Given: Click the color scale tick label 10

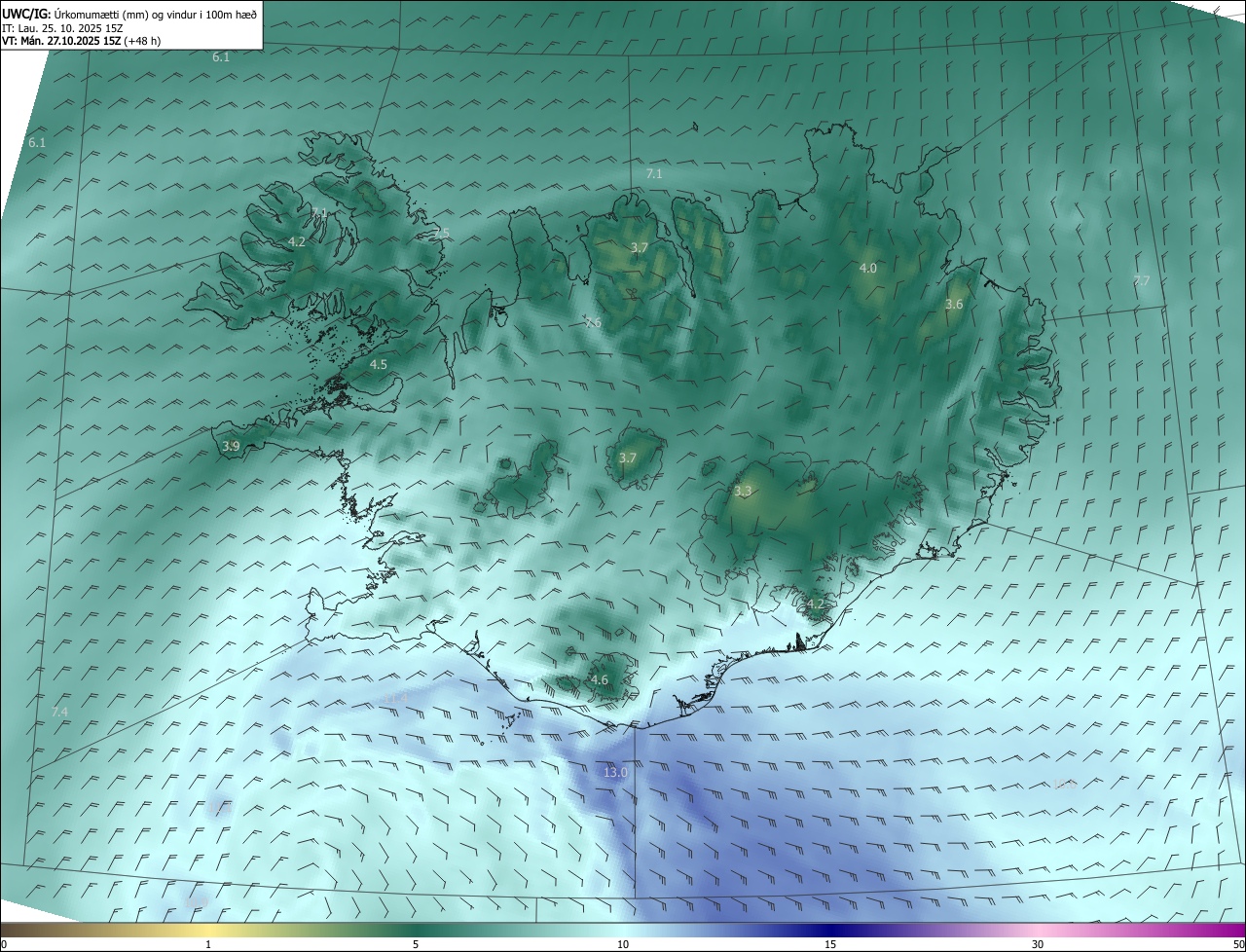Looking at the screenshot, I should [623, 944].
